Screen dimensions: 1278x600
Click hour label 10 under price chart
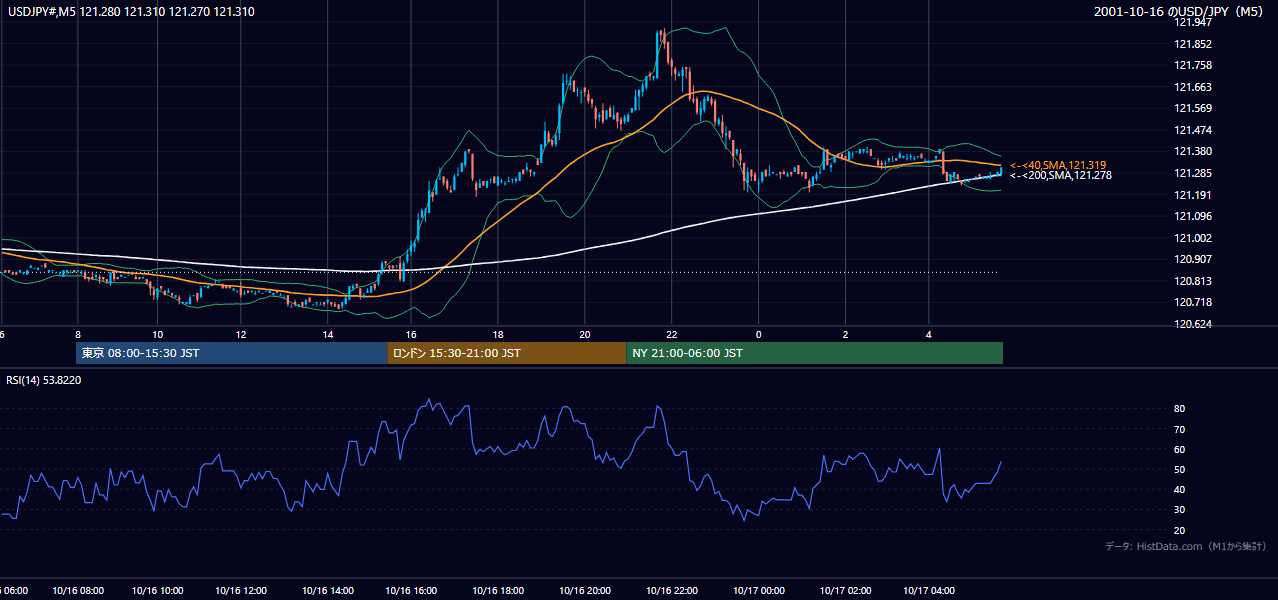point(157,334)
